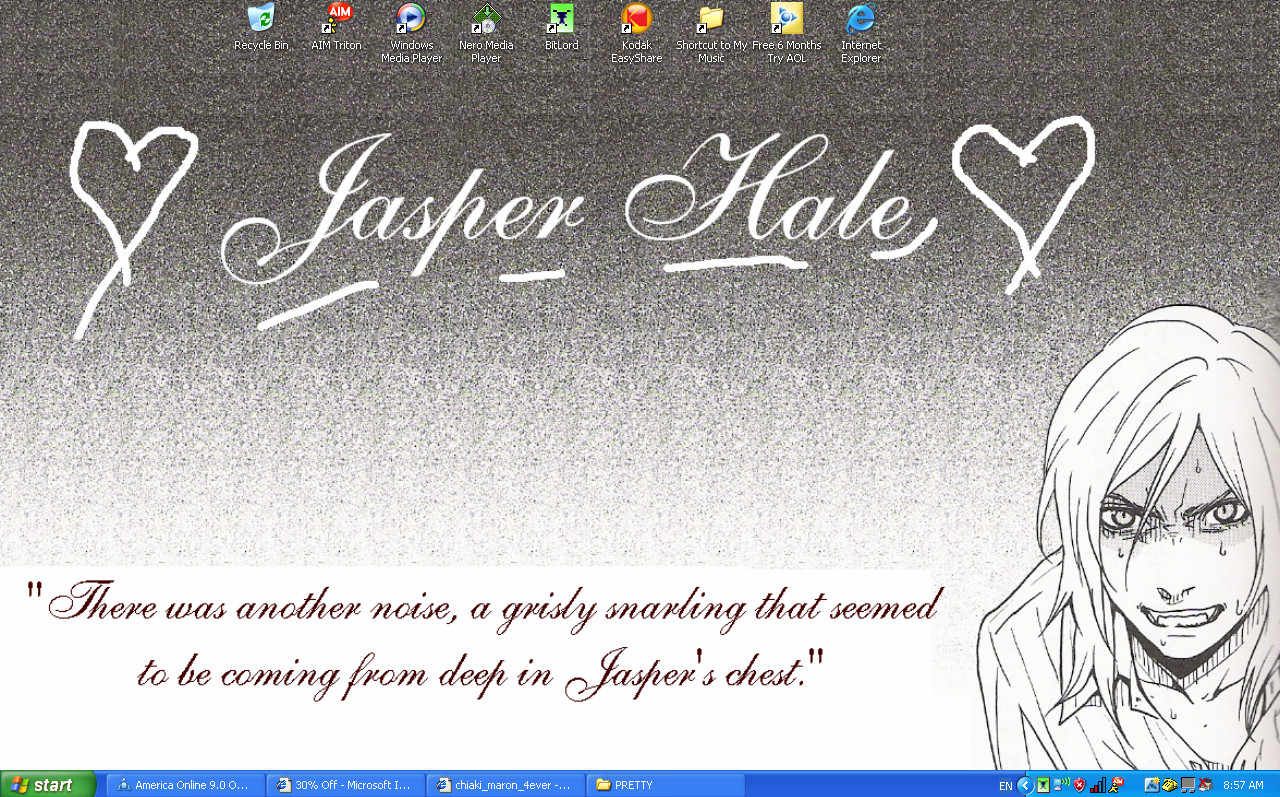Launch Internet Explorer from the desktop
The width and height of the screenshot is (1280, 797).
click(861, 19)
